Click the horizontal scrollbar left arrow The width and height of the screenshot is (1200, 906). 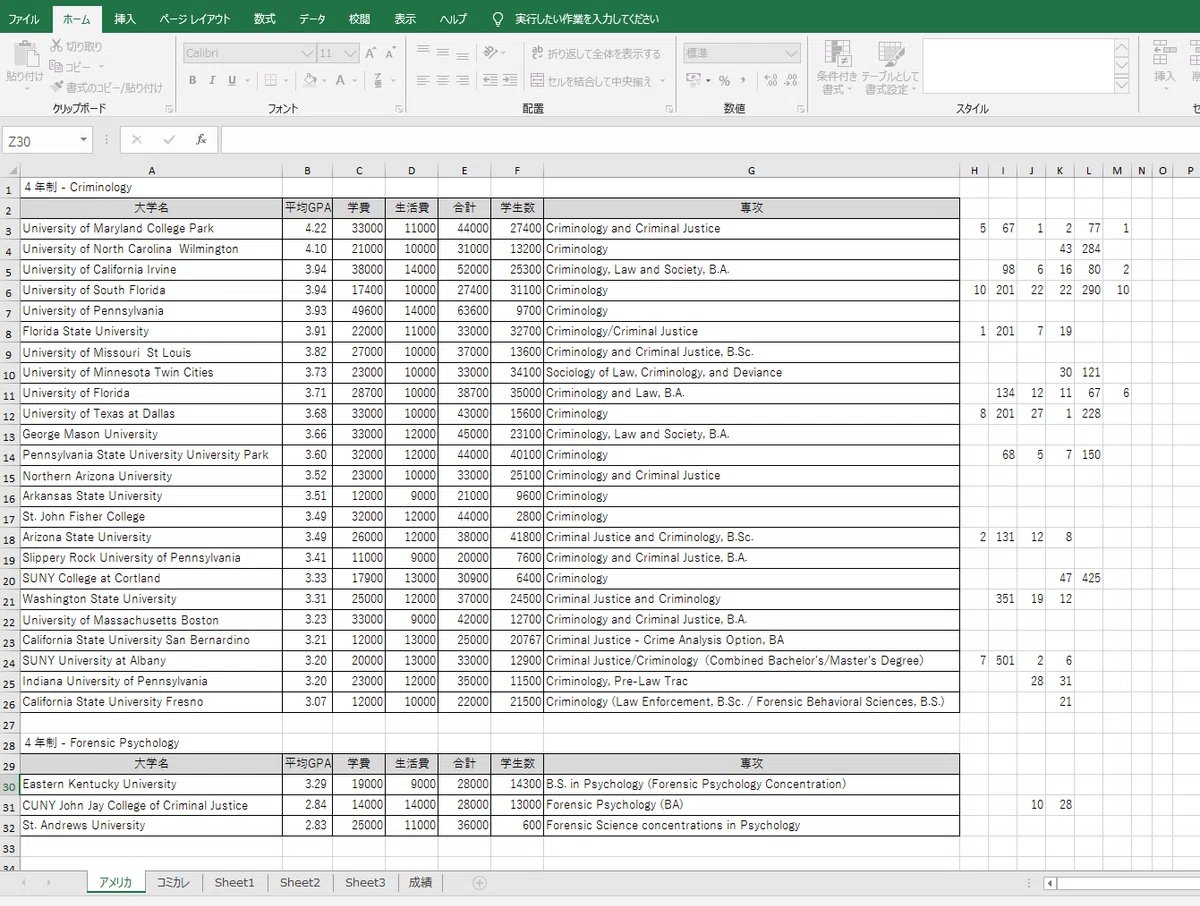[x=1050, y=883]
